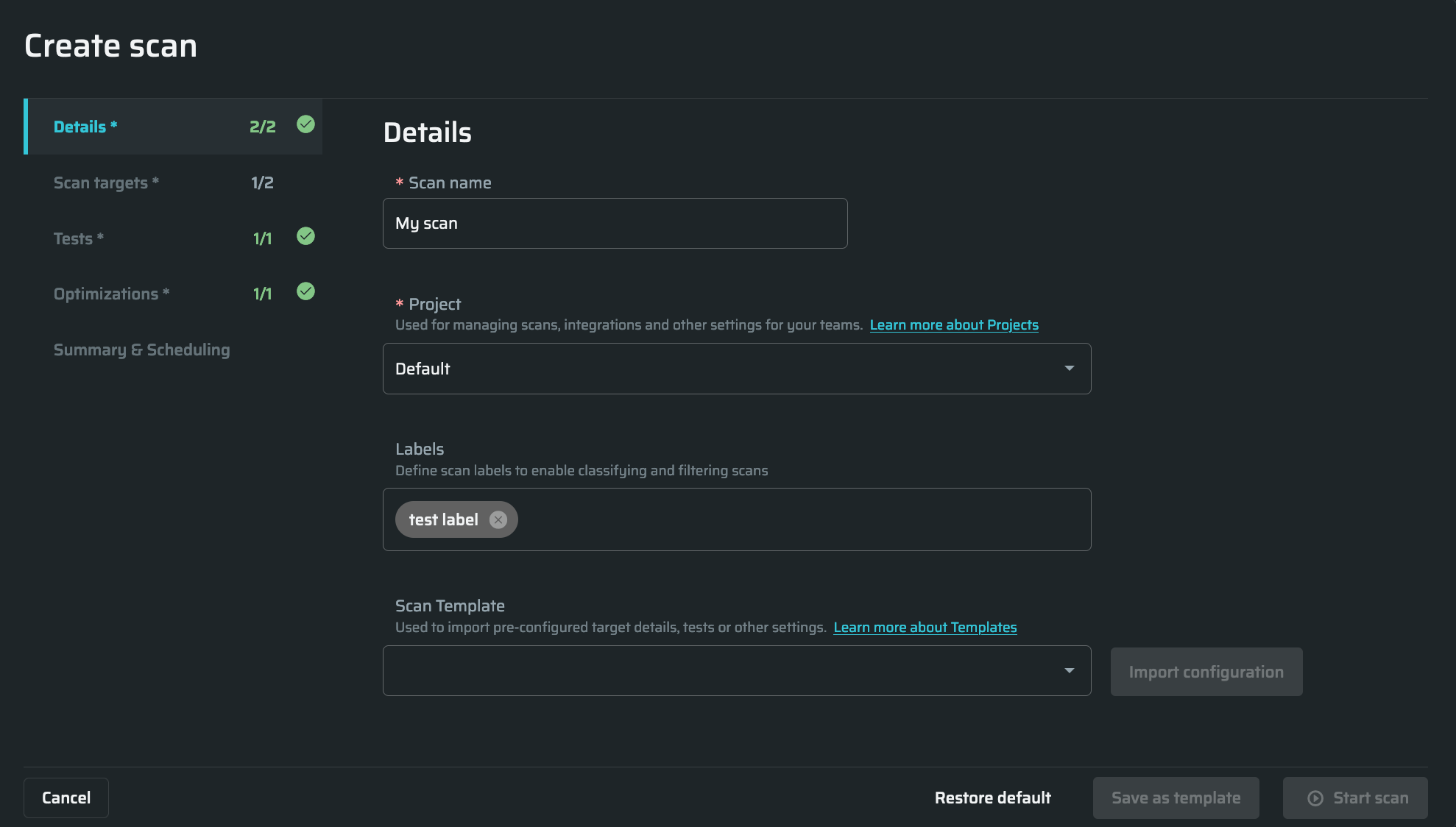Click the Import configuration button

click(1206, 672)
